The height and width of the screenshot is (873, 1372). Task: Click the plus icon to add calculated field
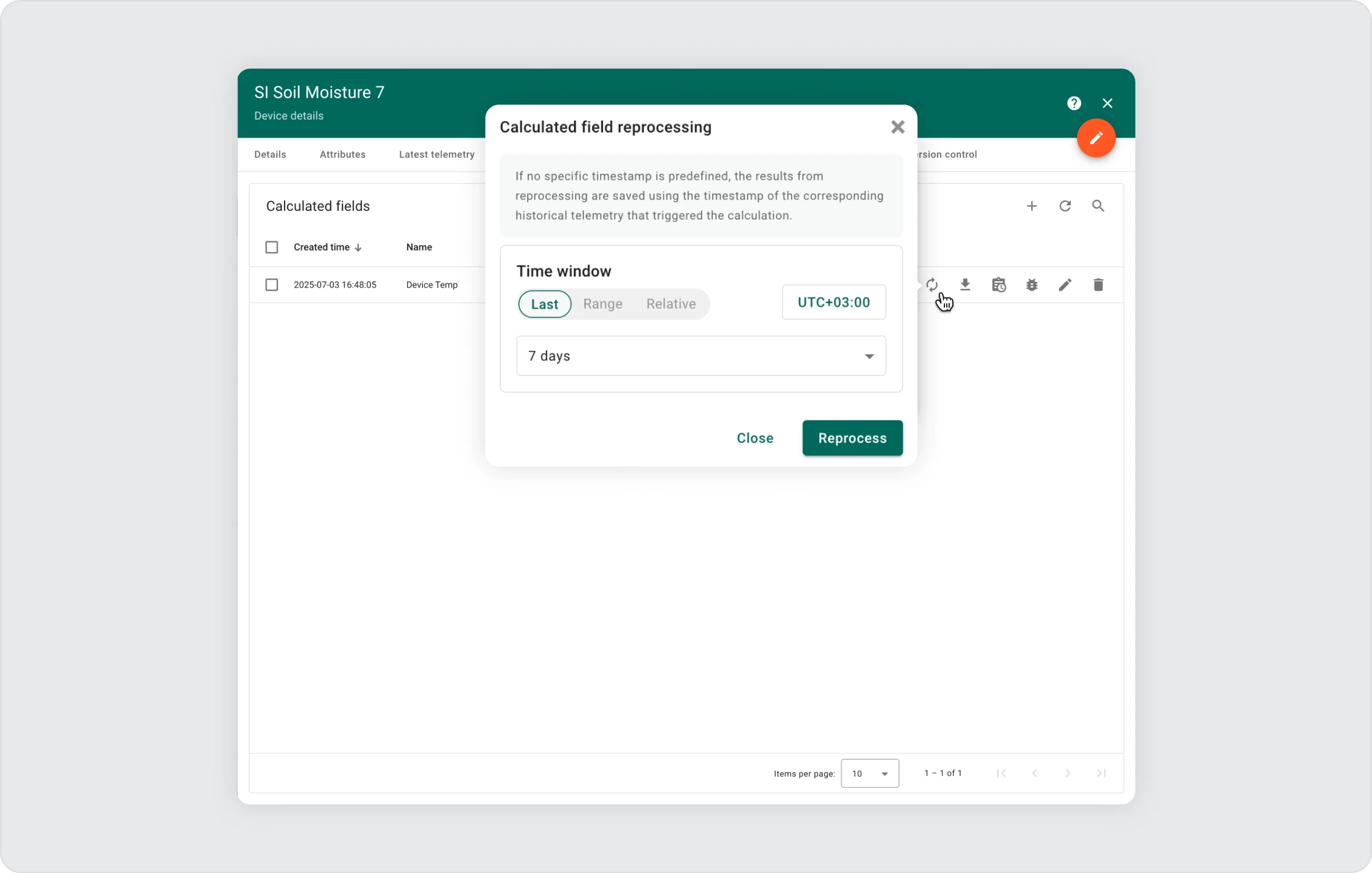coord(1031,206)
